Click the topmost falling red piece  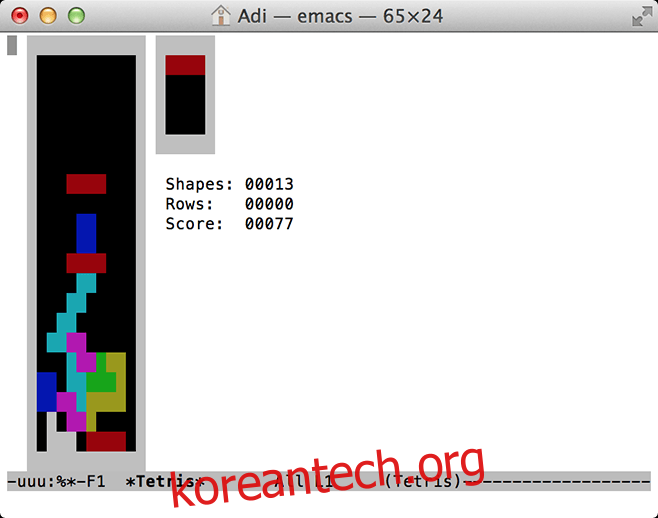[x=86, y=184]
